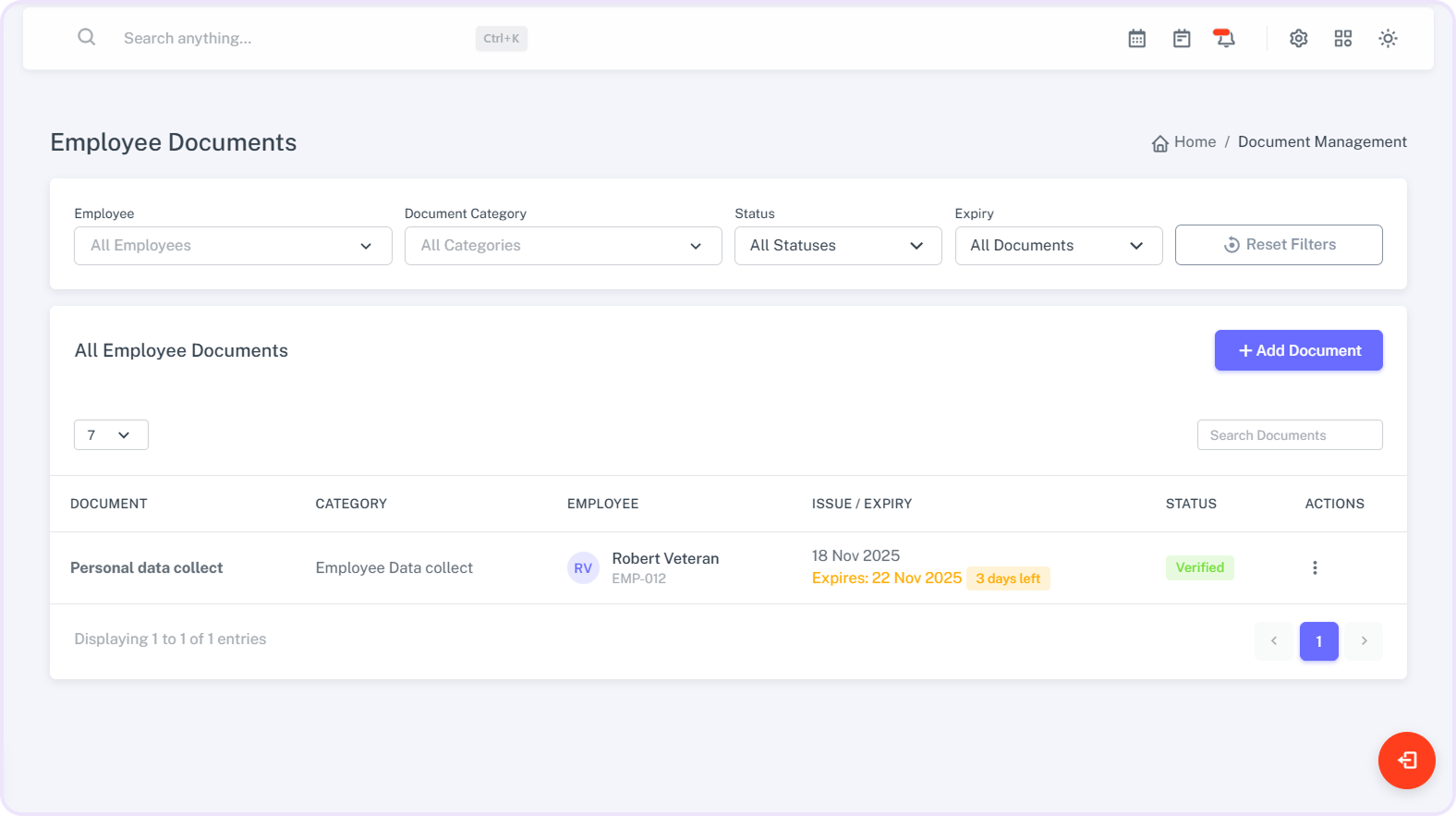Click the red floating logout button

pyautogui.click(x=1406, y=761)
